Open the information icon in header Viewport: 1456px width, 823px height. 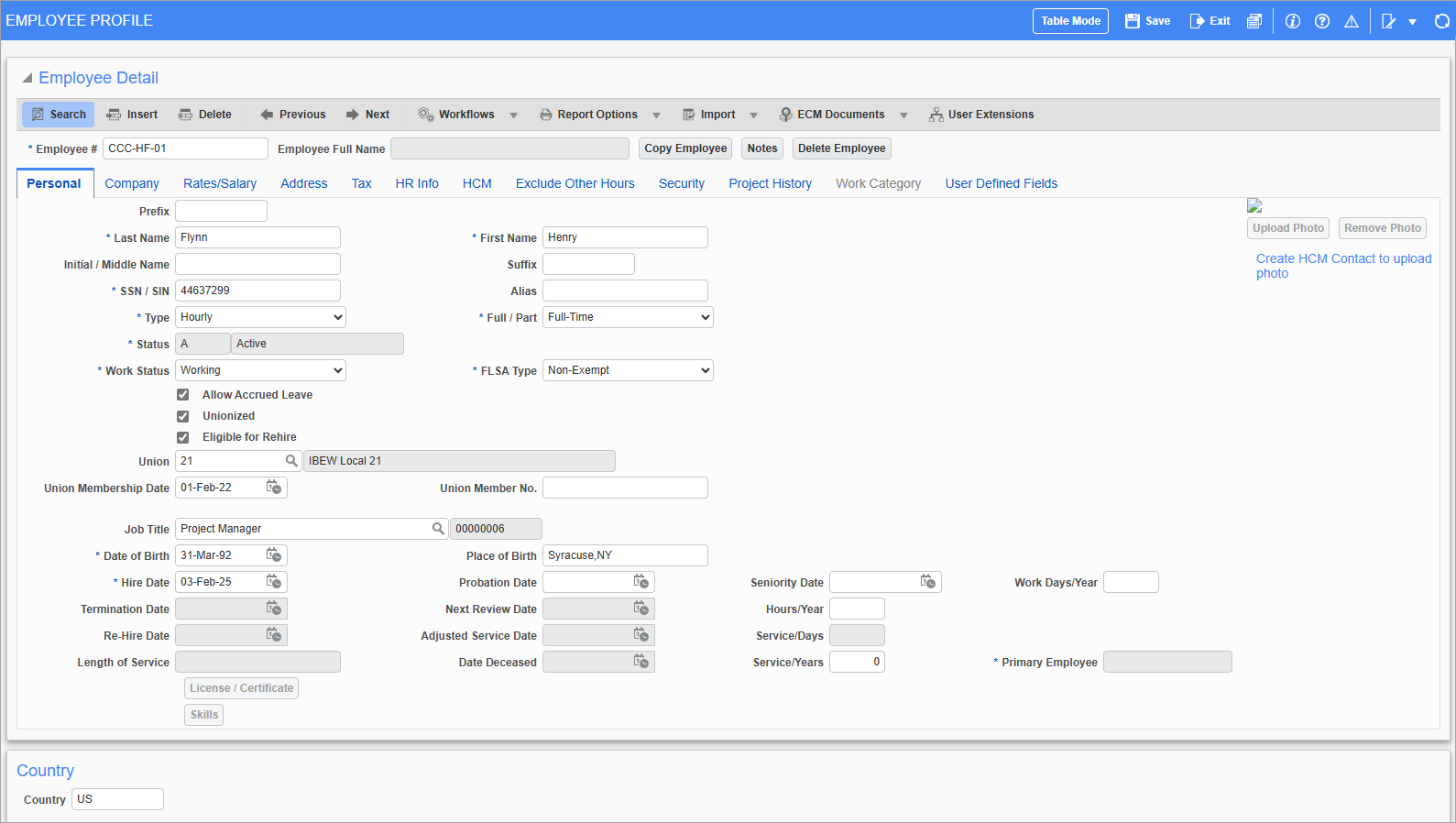click(x=1293, y=21)
